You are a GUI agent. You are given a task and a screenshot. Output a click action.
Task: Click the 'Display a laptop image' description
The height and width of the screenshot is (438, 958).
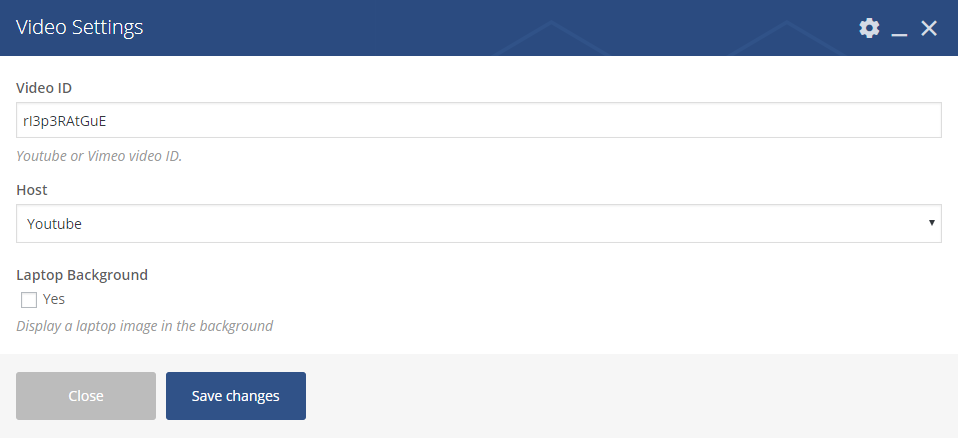point(144,326)
